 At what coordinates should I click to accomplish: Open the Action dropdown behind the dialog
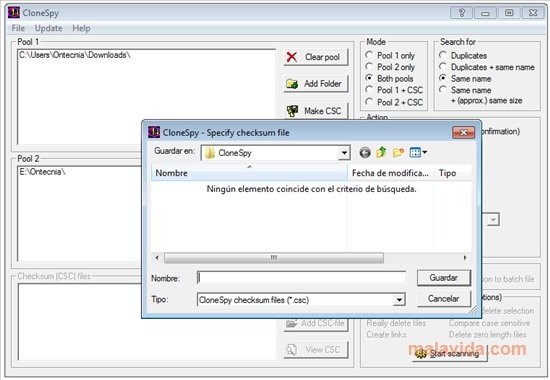coord(493,220)
